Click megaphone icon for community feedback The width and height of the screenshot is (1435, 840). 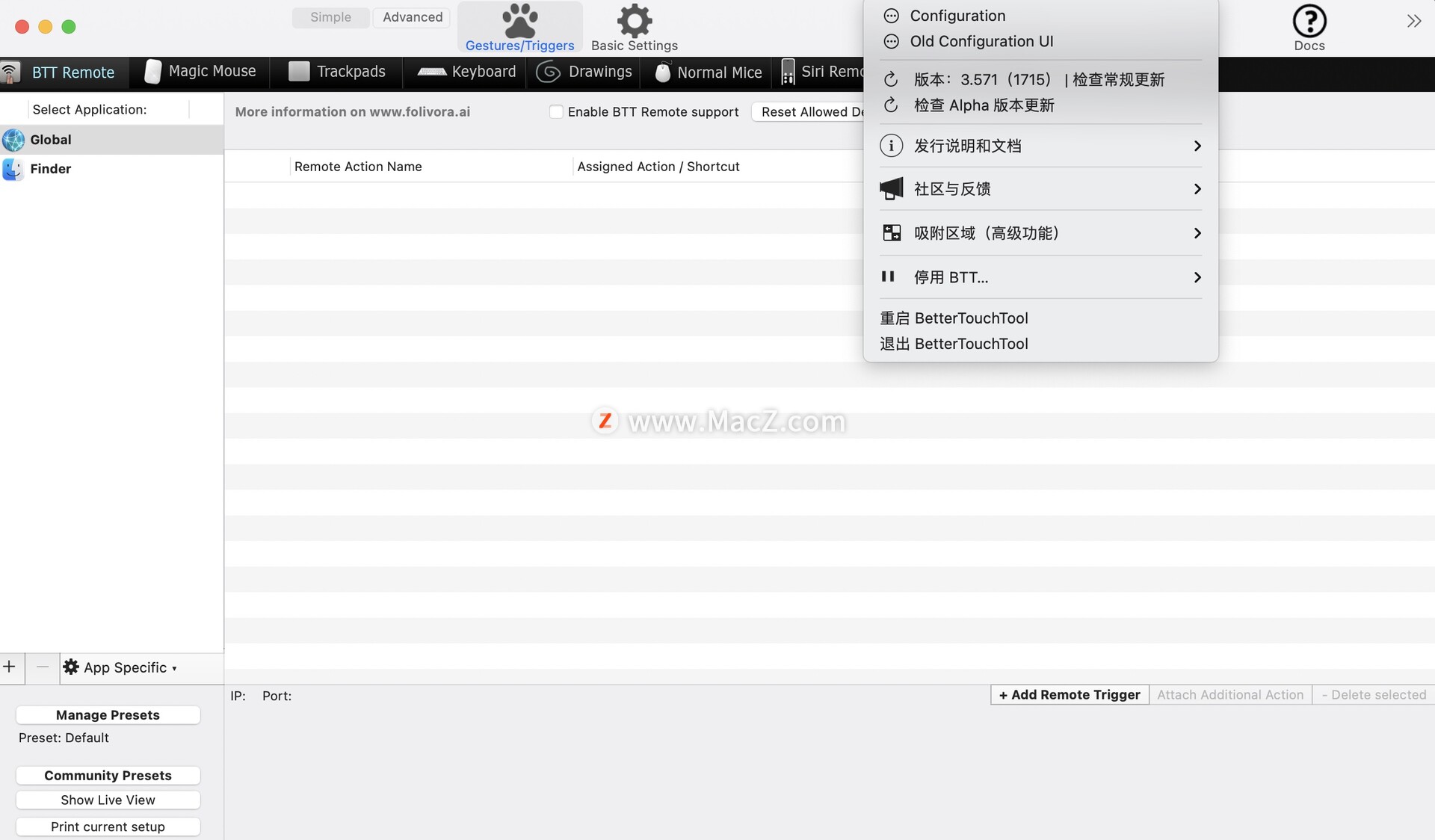coord(892,189)
